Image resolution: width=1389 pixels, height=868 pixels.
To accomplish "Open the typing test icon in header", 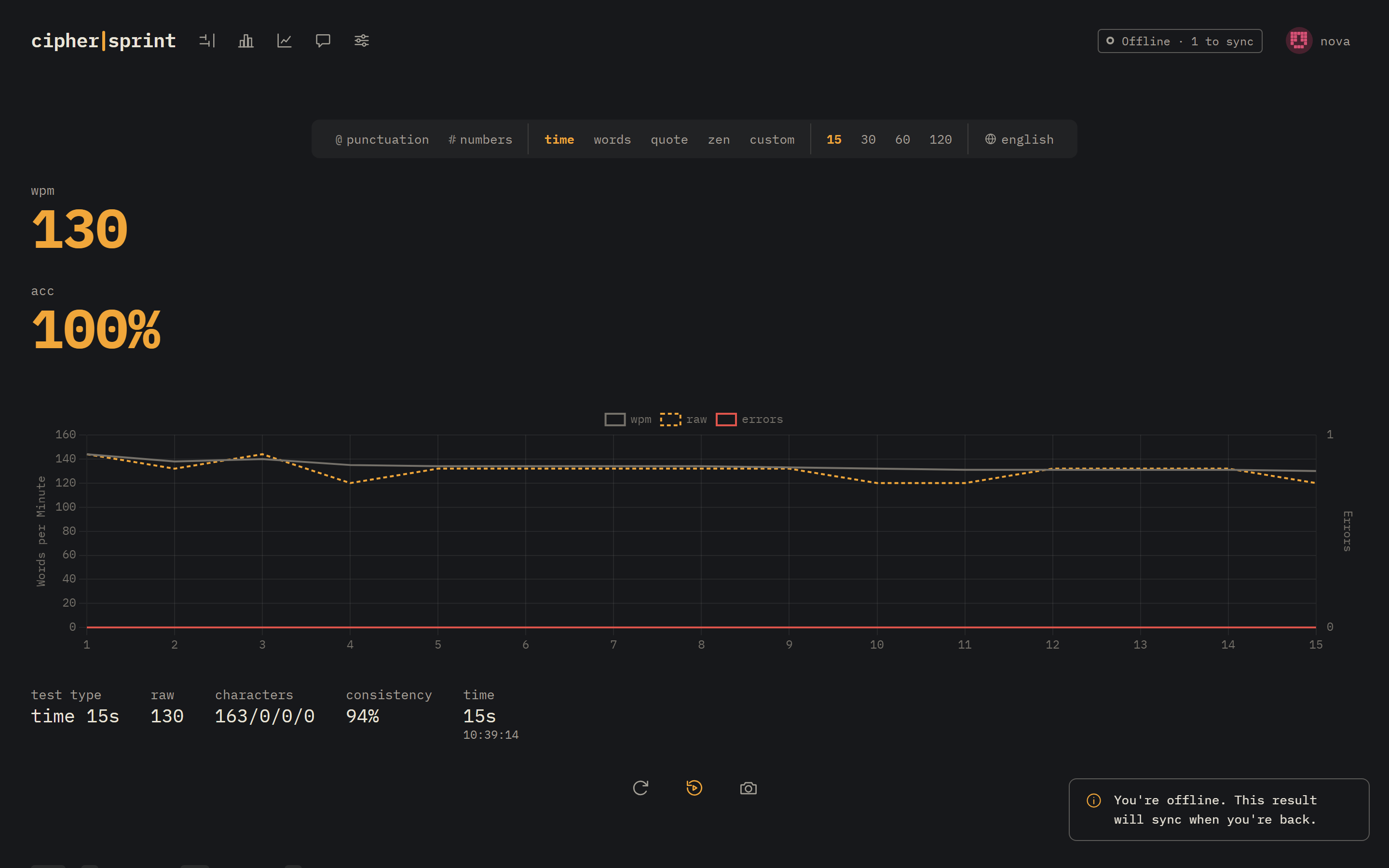I will point(207,41).
